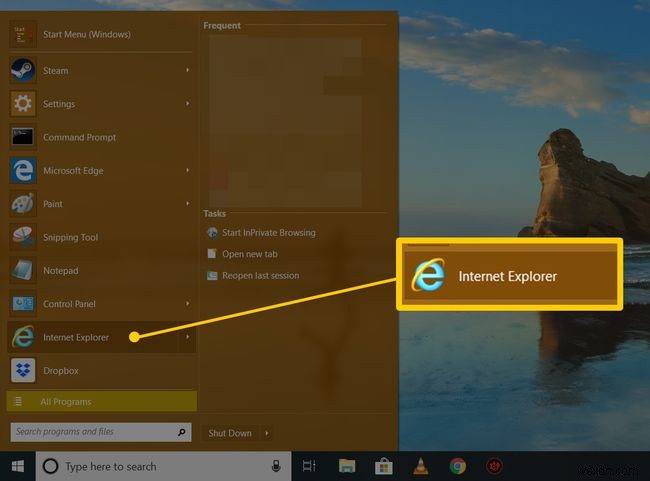Click the Windows Start button

pos(17,466)
